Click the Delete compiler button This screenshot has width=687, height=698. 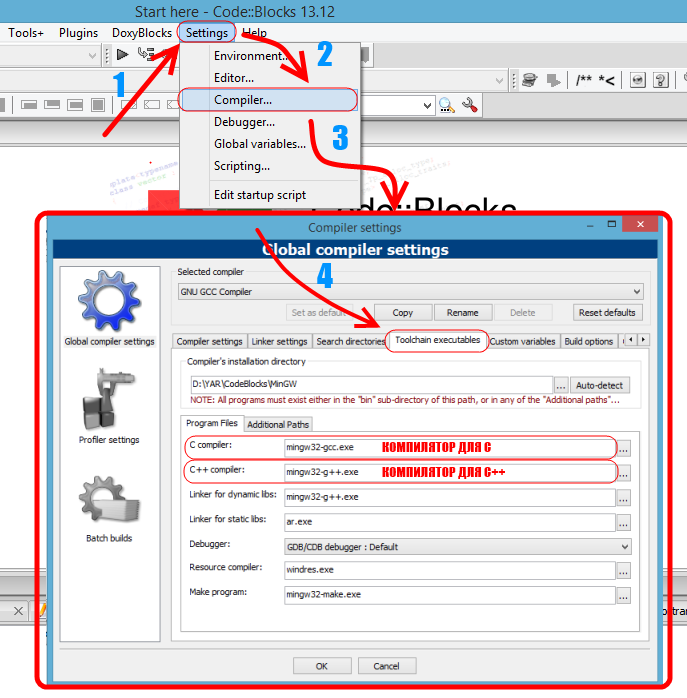click(523, 312)
